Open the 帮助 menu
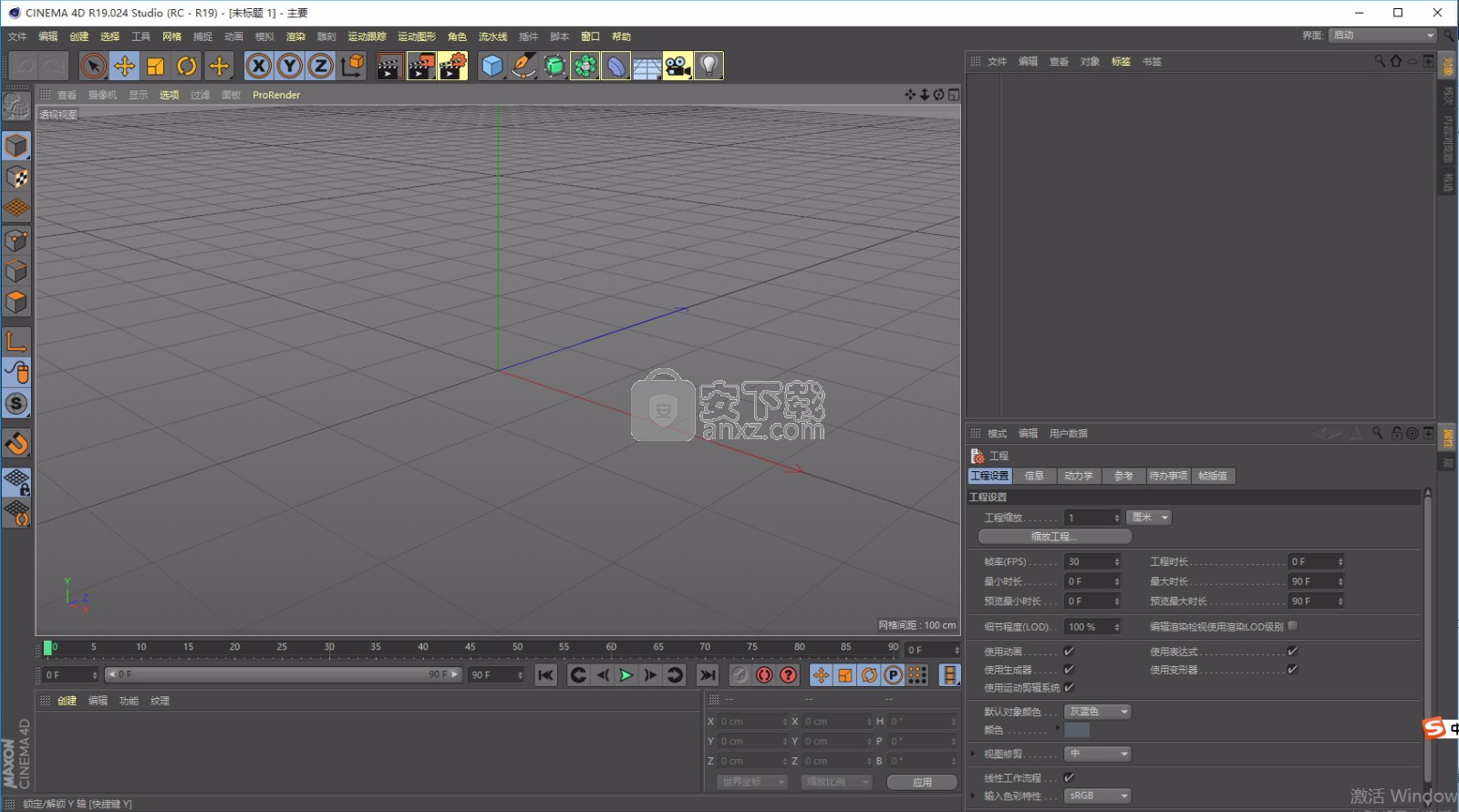The width and height of the screenshot is (1459, 812). click(x=621, y=36)
